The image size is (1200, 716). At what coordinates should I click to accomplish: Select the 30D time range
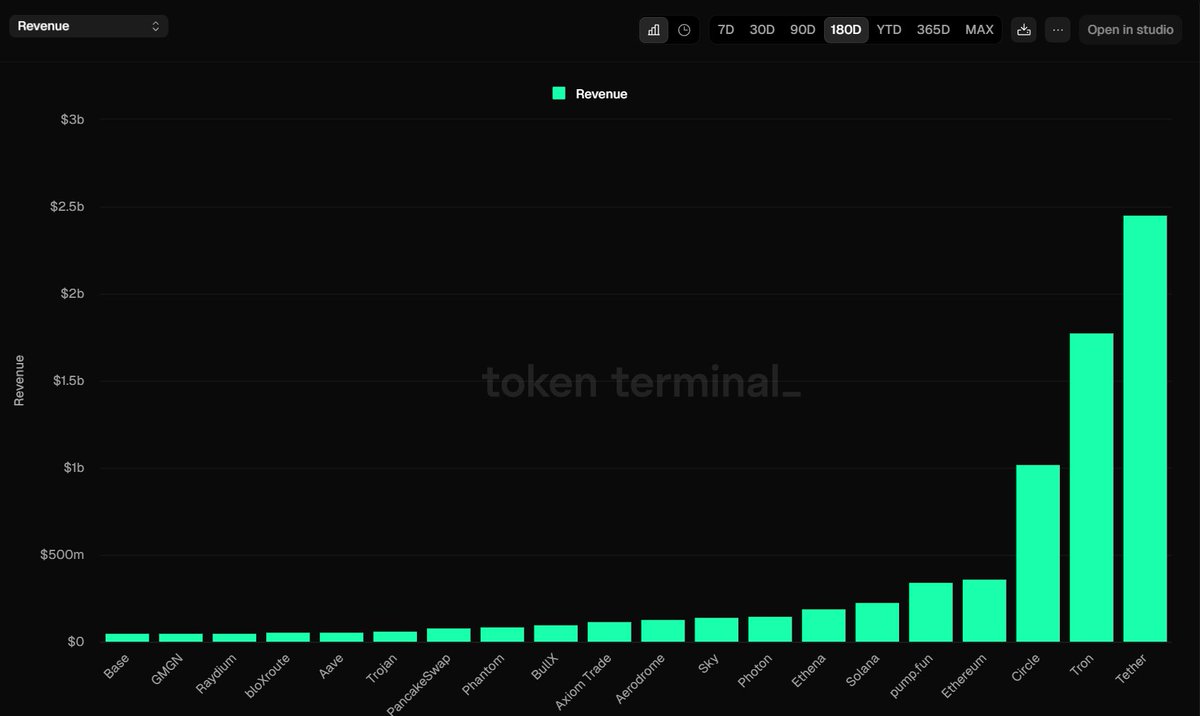click(762, 30)
